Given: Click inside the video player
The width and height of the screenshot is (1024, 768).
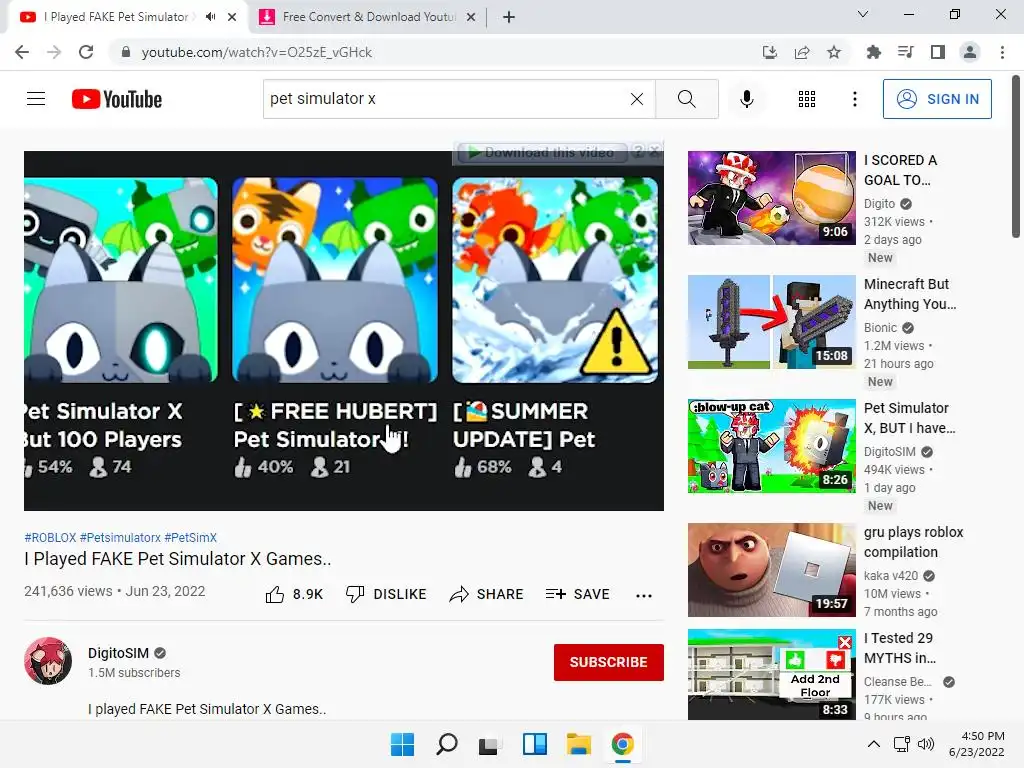Looking at the screenshot, I should click(344, 330).
